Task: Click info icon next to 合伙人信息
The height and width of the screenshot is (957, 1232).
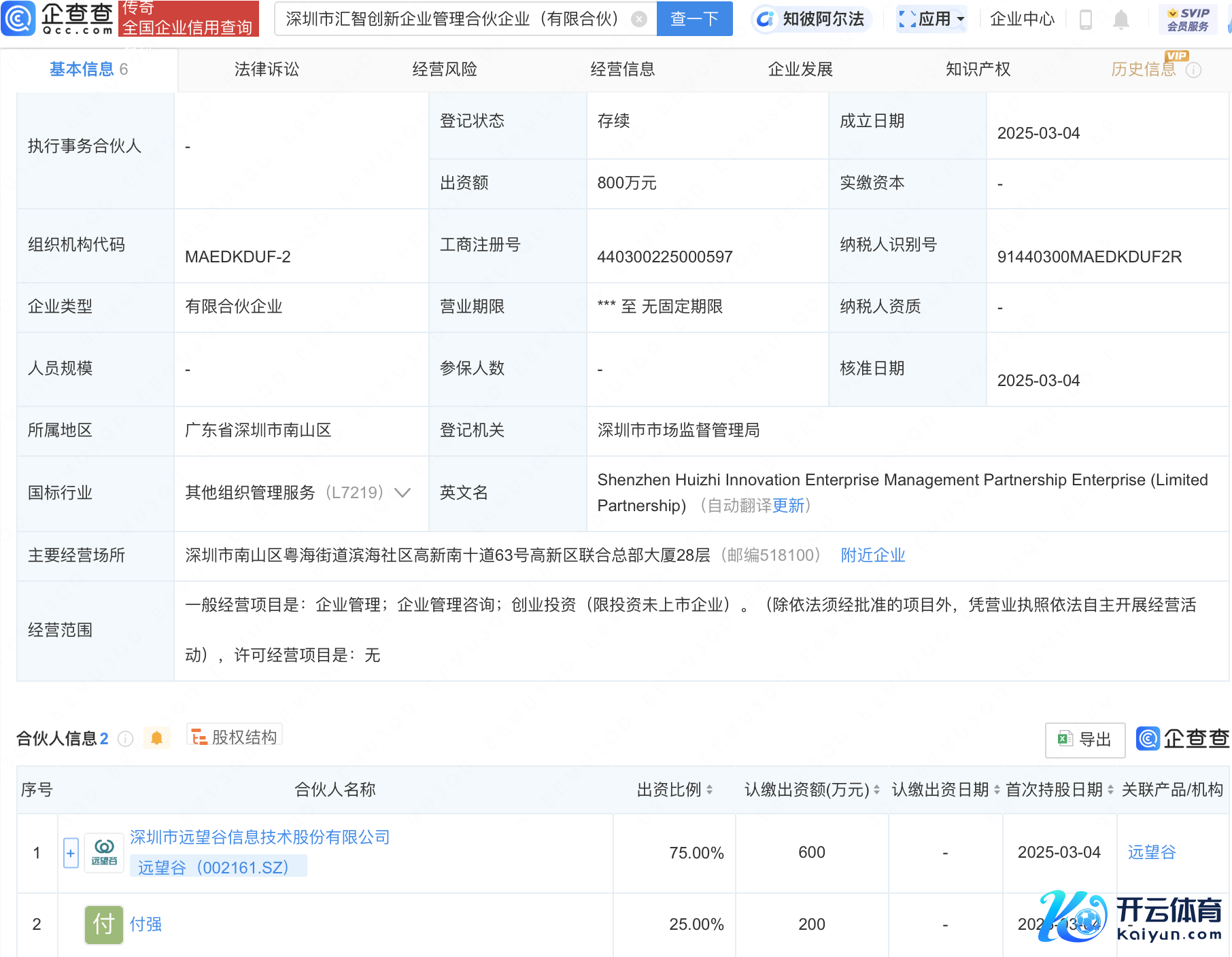Action: pyautogui.click(x=125, y=739)
